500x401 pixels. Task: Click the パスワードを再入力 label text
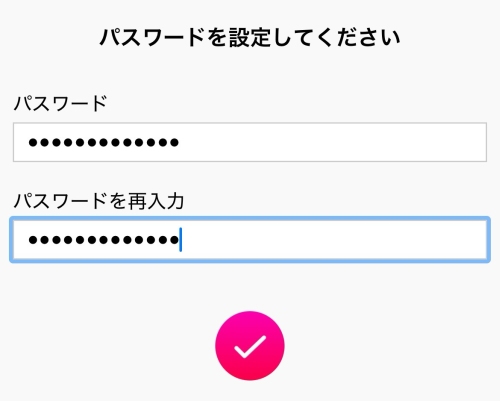point(99,201)
